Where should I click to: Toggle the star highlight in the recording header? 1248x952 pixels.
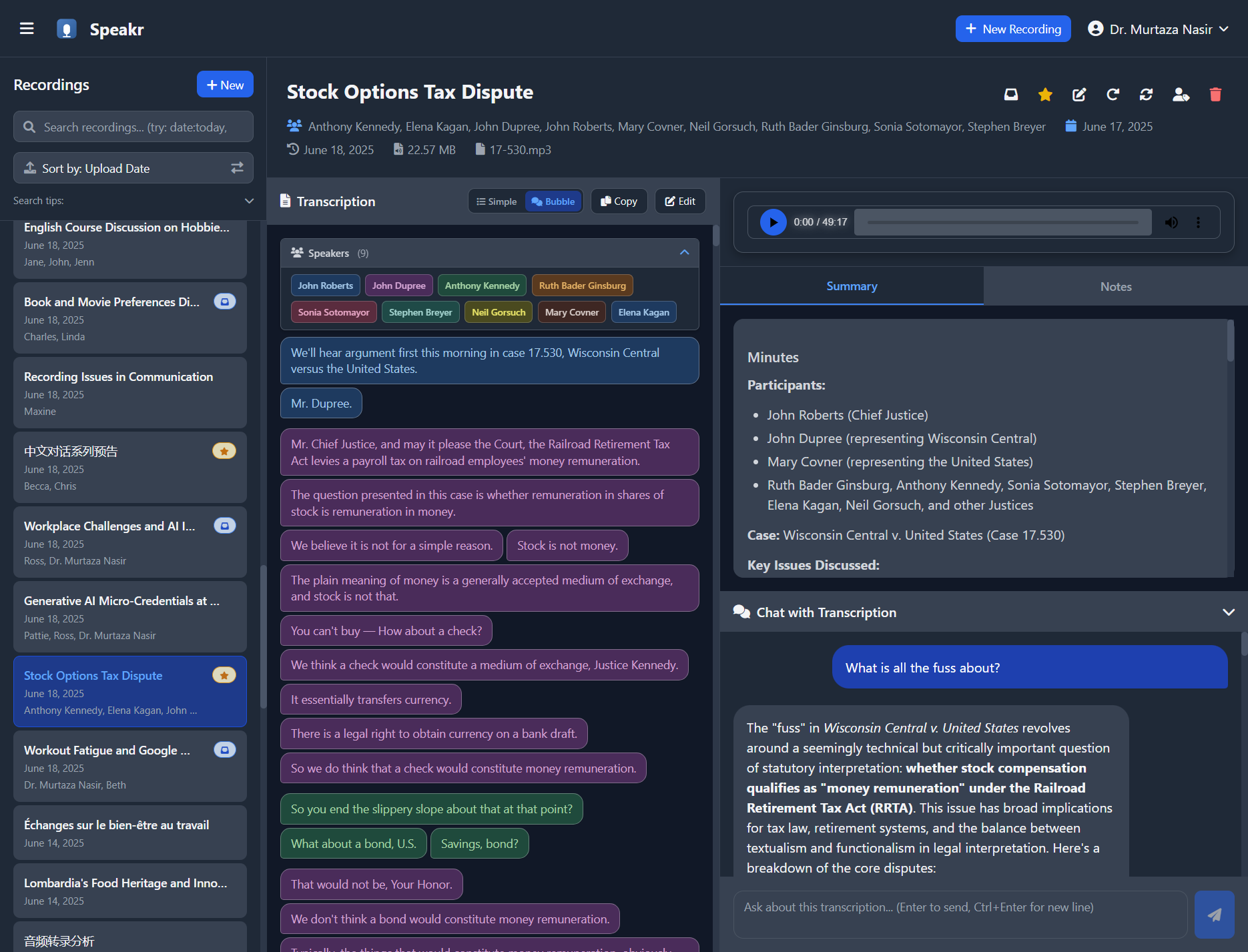(x=1045, y=95)
